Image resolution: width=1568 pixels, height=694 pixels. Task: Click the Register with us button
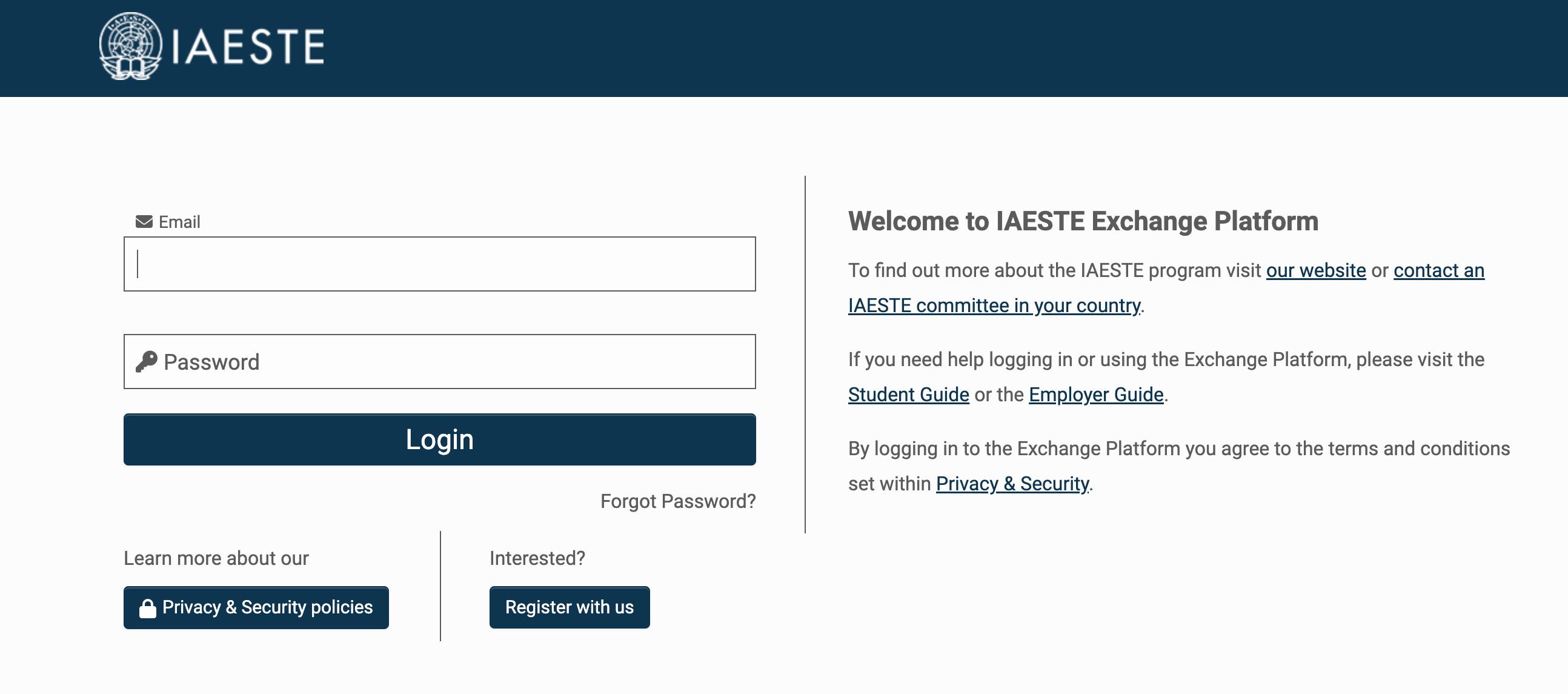[569, 607]
